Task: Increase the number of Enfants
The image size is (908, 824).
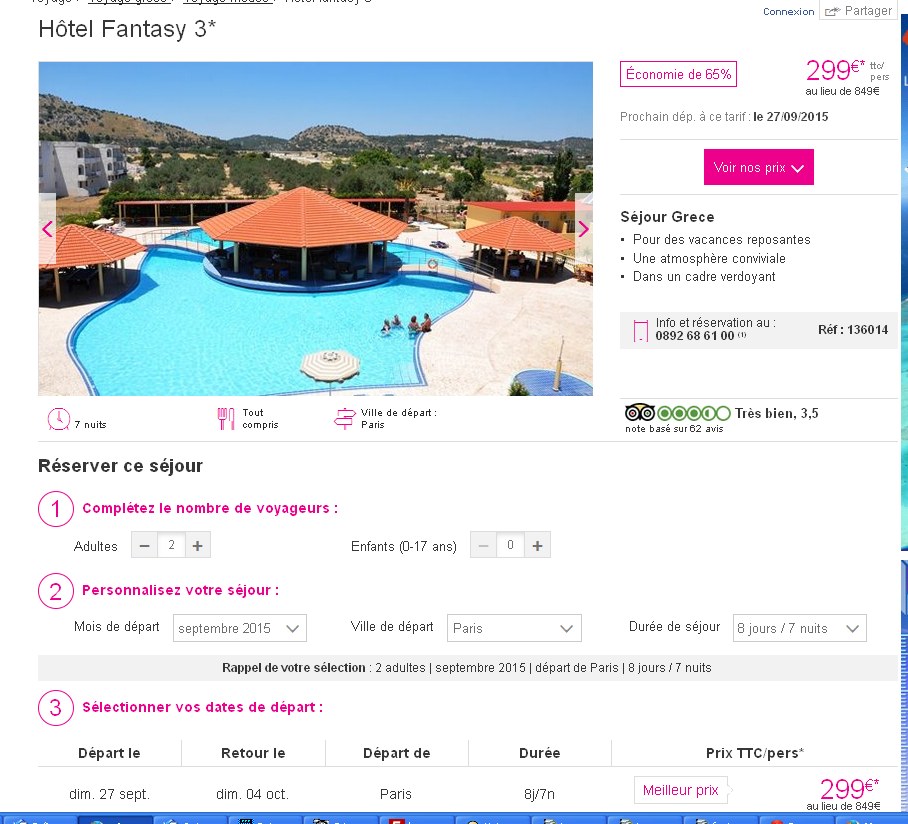Action: pyautogui.click(x=537, y=545)
